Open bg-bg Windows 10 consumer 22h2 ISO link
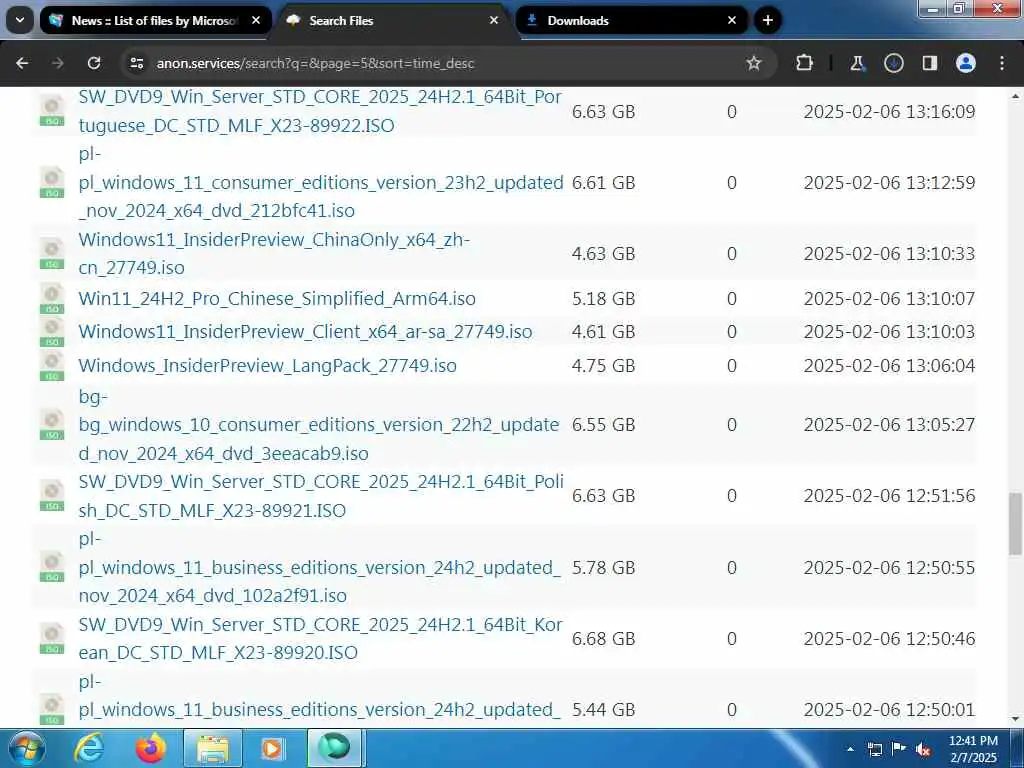Viewport: 1024px width, 768px height. [319, 424]
